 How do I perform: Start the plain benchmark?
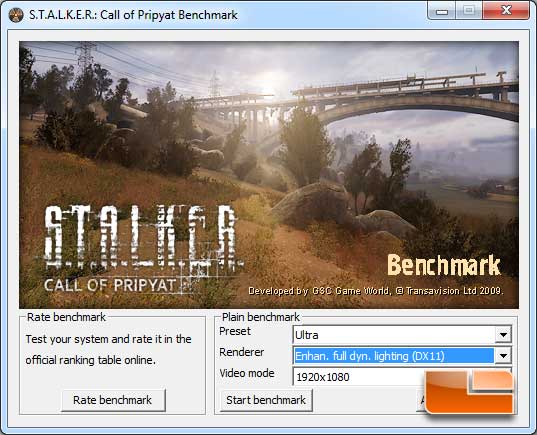point(266,400)
